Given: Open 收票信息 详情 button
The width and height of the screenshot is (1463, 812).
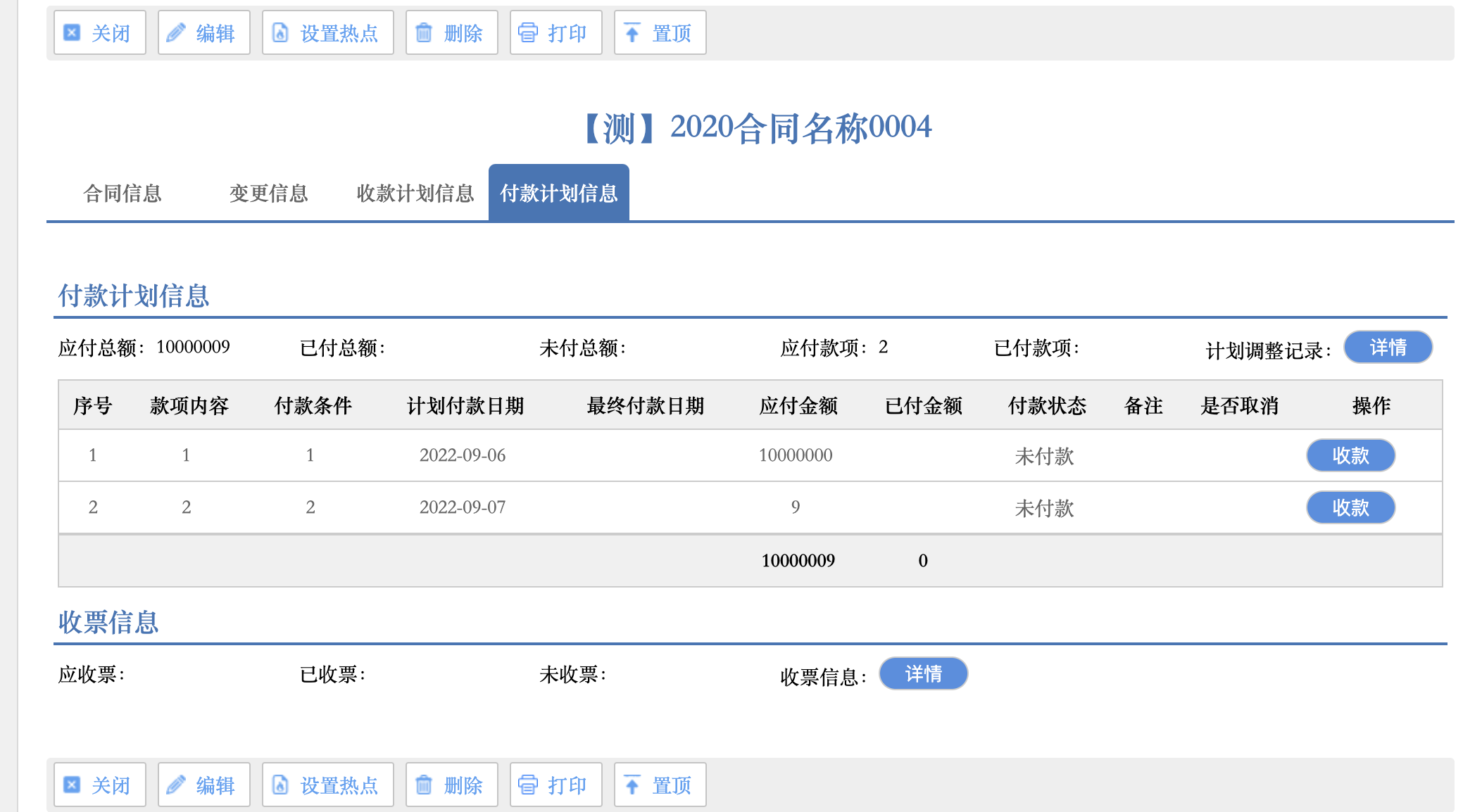Looking at the screenshot, I should 922,674.
